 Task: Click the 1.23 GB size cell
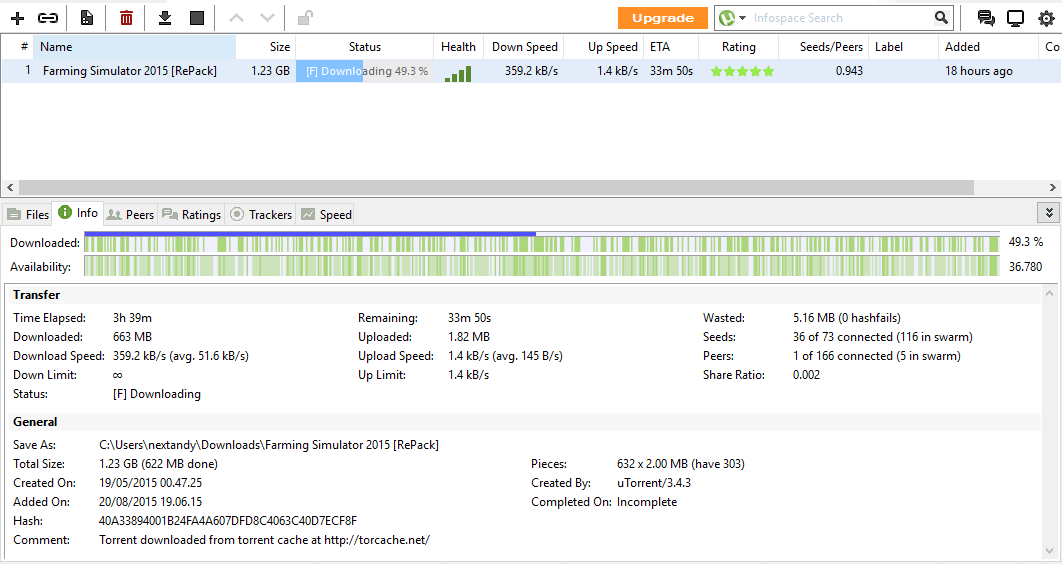tap(270, 71)
